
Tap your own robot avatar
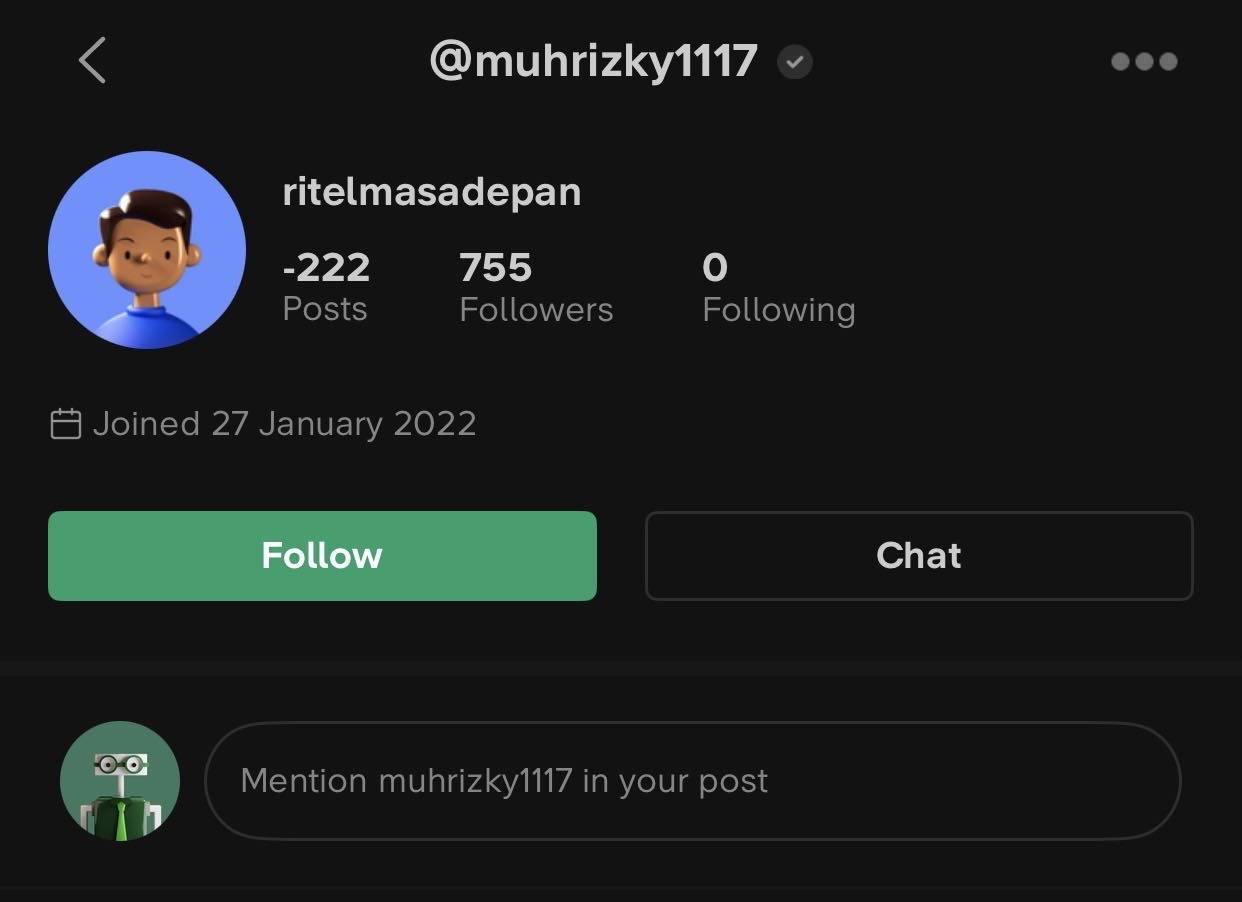[120, 781]
